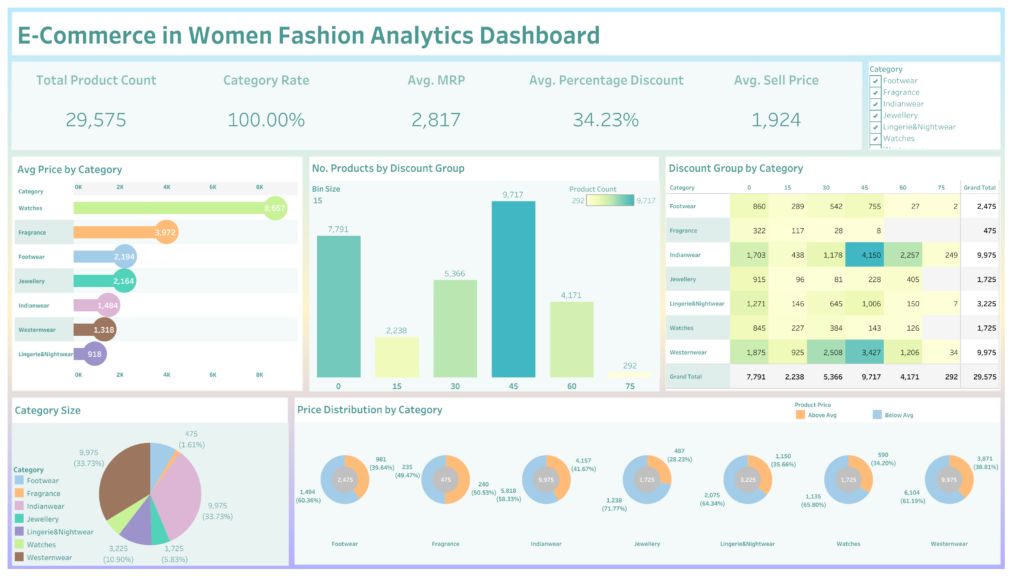Select the Footwear donut chart center
This screenshot has height=576, width=1024.
(x=345, y=480)
